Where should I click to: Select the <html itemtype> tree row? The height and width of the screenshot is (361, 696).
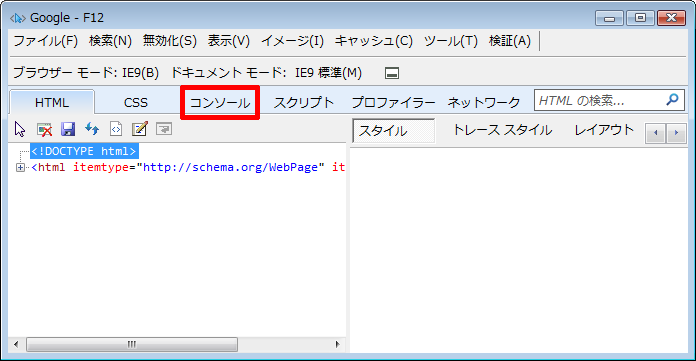click(188, 167)
